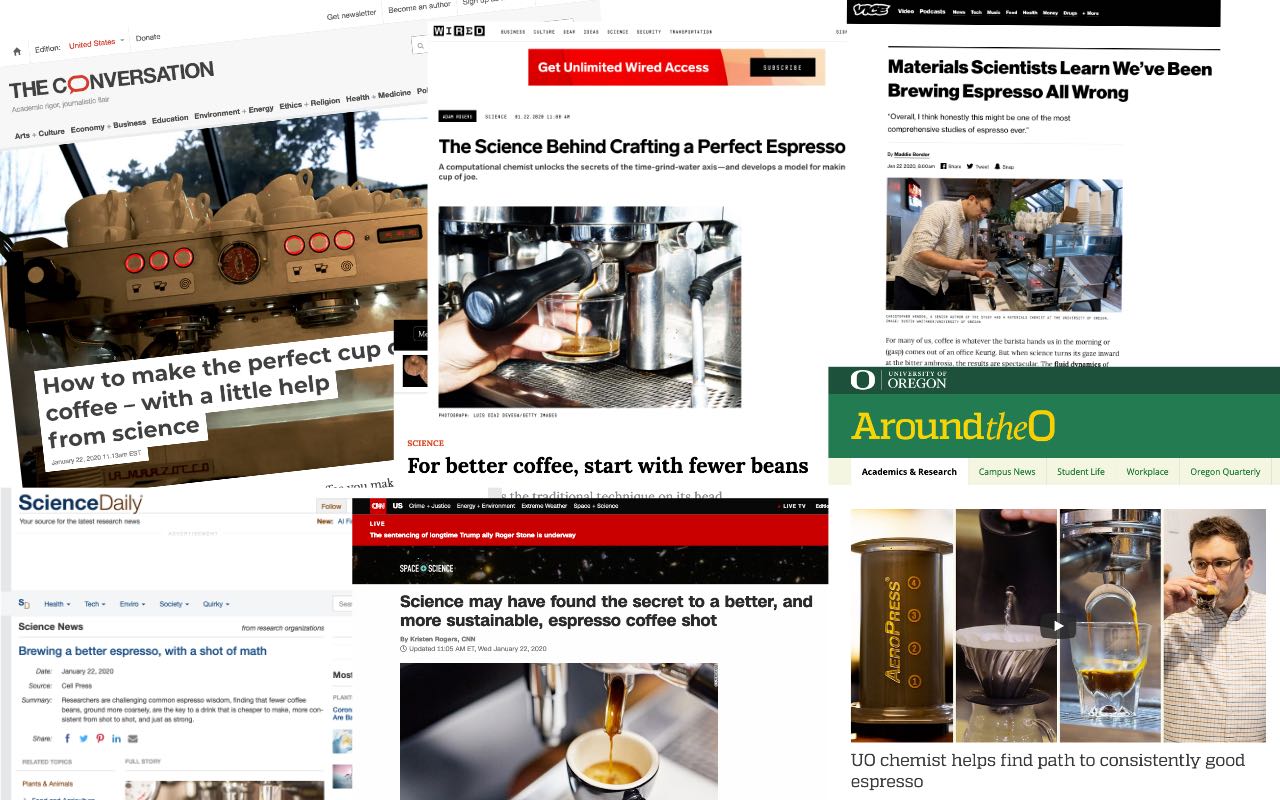
Task: Select the Student Life tab
Action: [x=1081, y=472]
